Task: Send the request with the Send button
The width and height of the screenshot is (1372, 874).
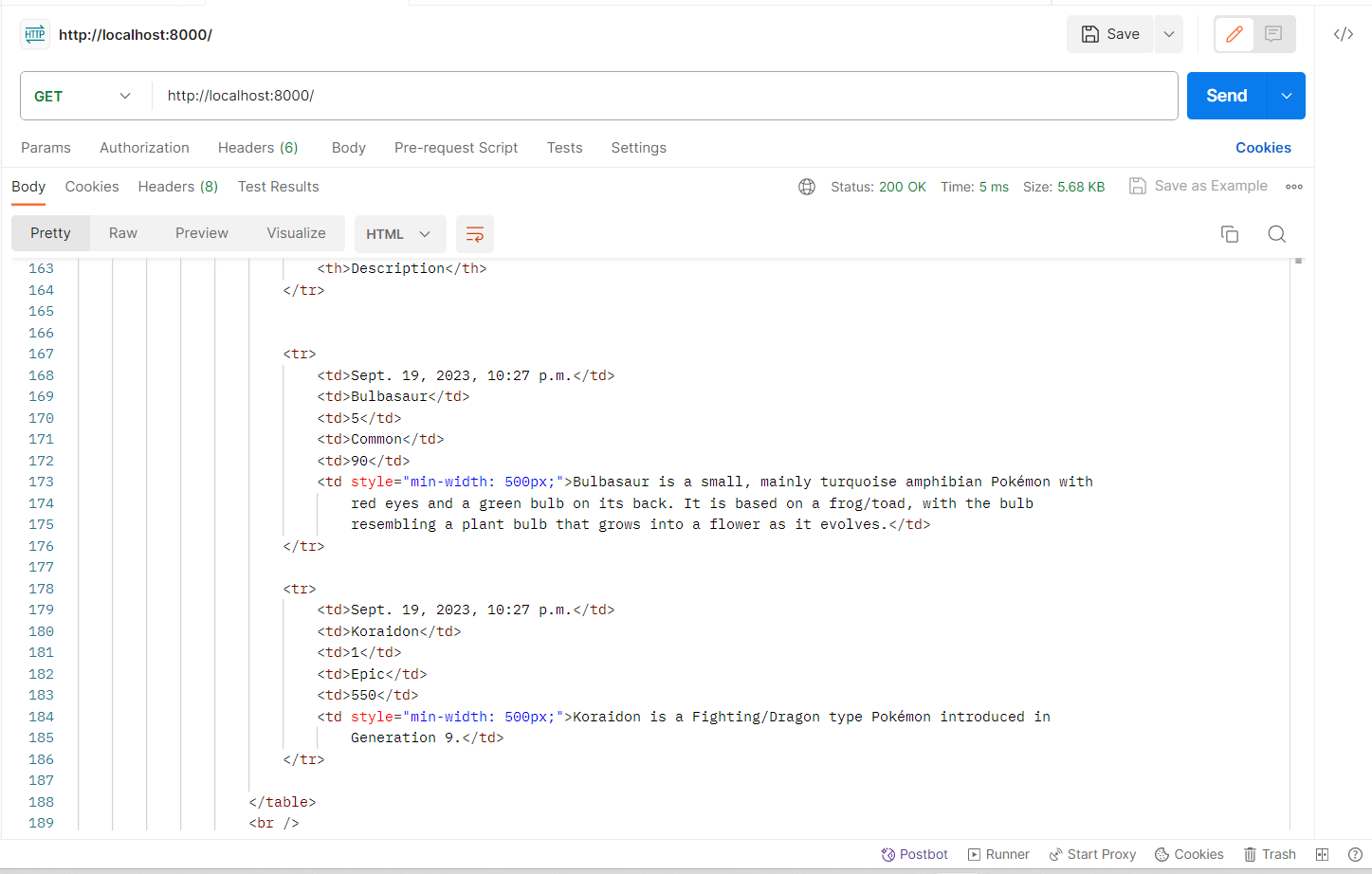Action: click(x=1227, y=96)
